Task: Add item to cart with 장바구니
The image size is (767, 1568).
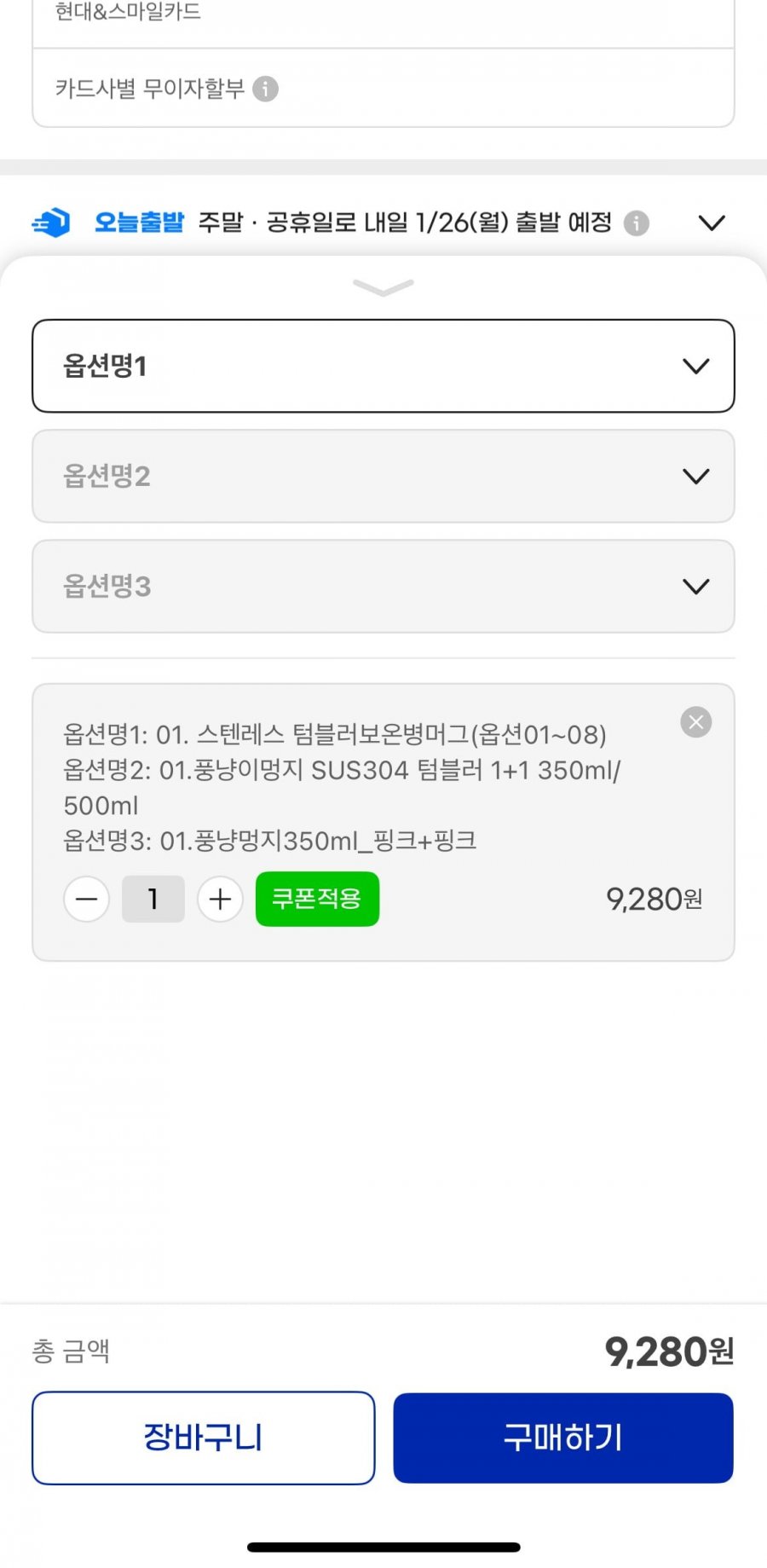Action: tap(203, 1438)
